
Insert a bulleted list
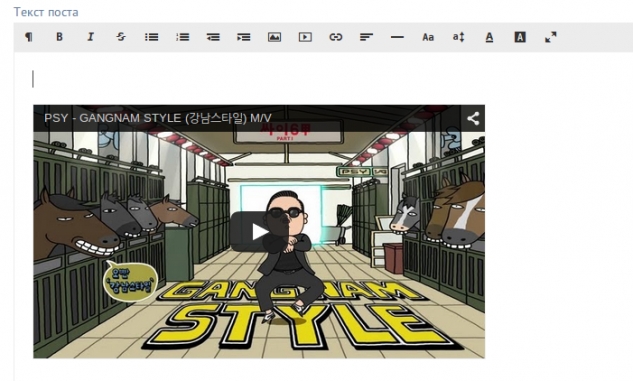151,37
